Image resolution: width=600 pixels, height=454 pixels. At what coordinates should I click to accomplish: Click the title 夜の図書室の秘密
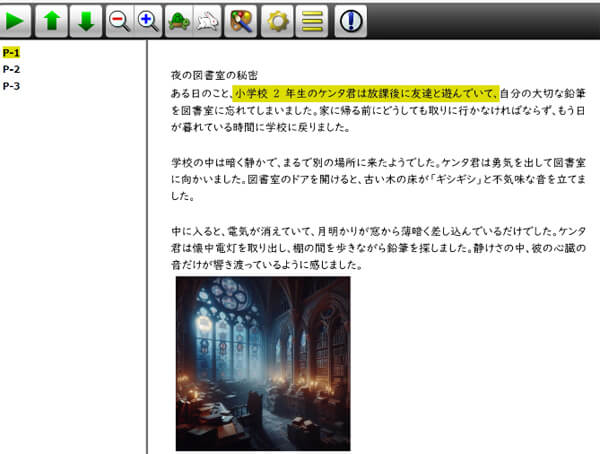coord(215,76)
